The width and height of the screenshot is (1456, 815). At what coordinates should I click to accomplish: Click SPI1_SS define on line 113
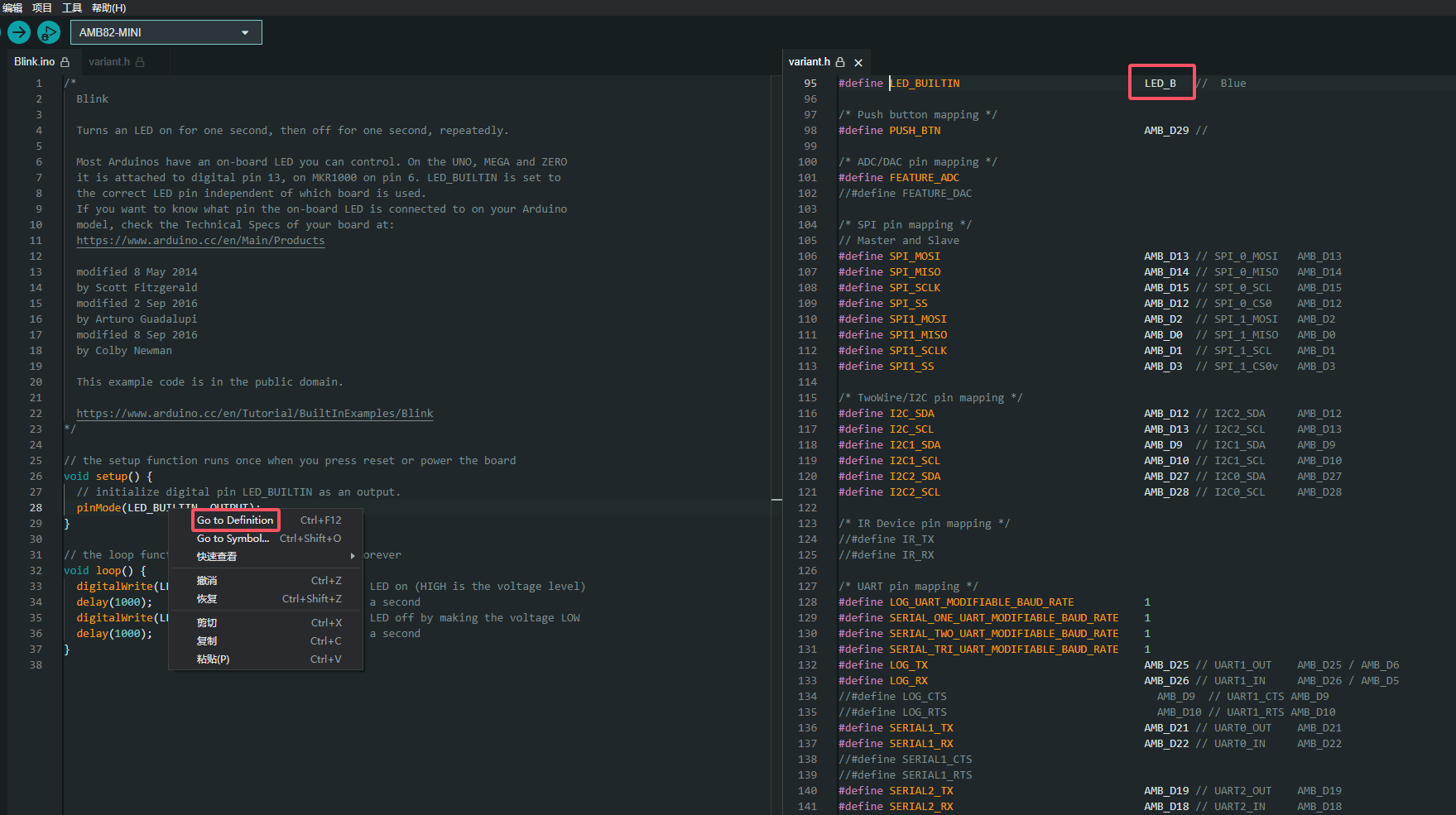pos(912,367)
